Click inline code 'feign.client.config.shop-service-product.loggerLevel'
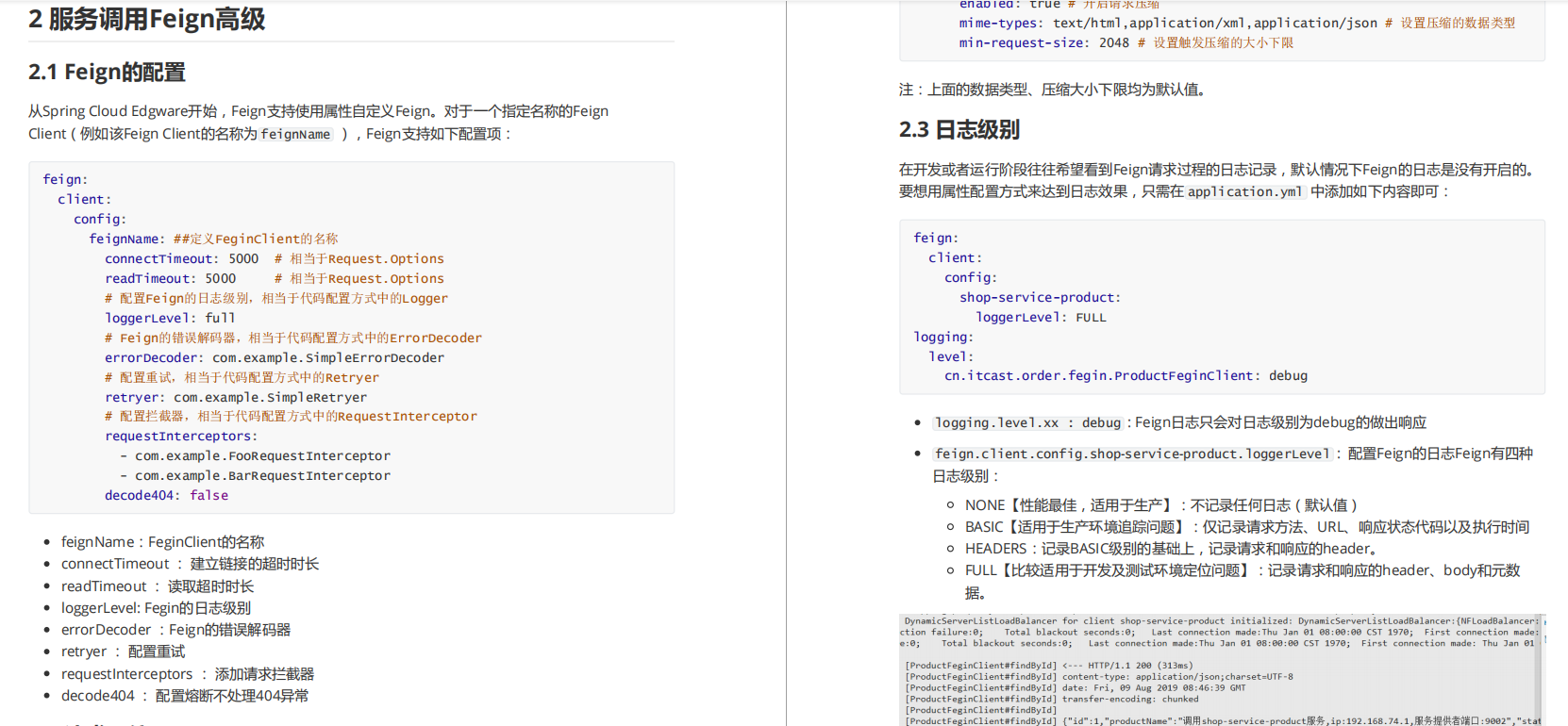Screen dimensions: 1568x726 click(x=1132, y=454)
